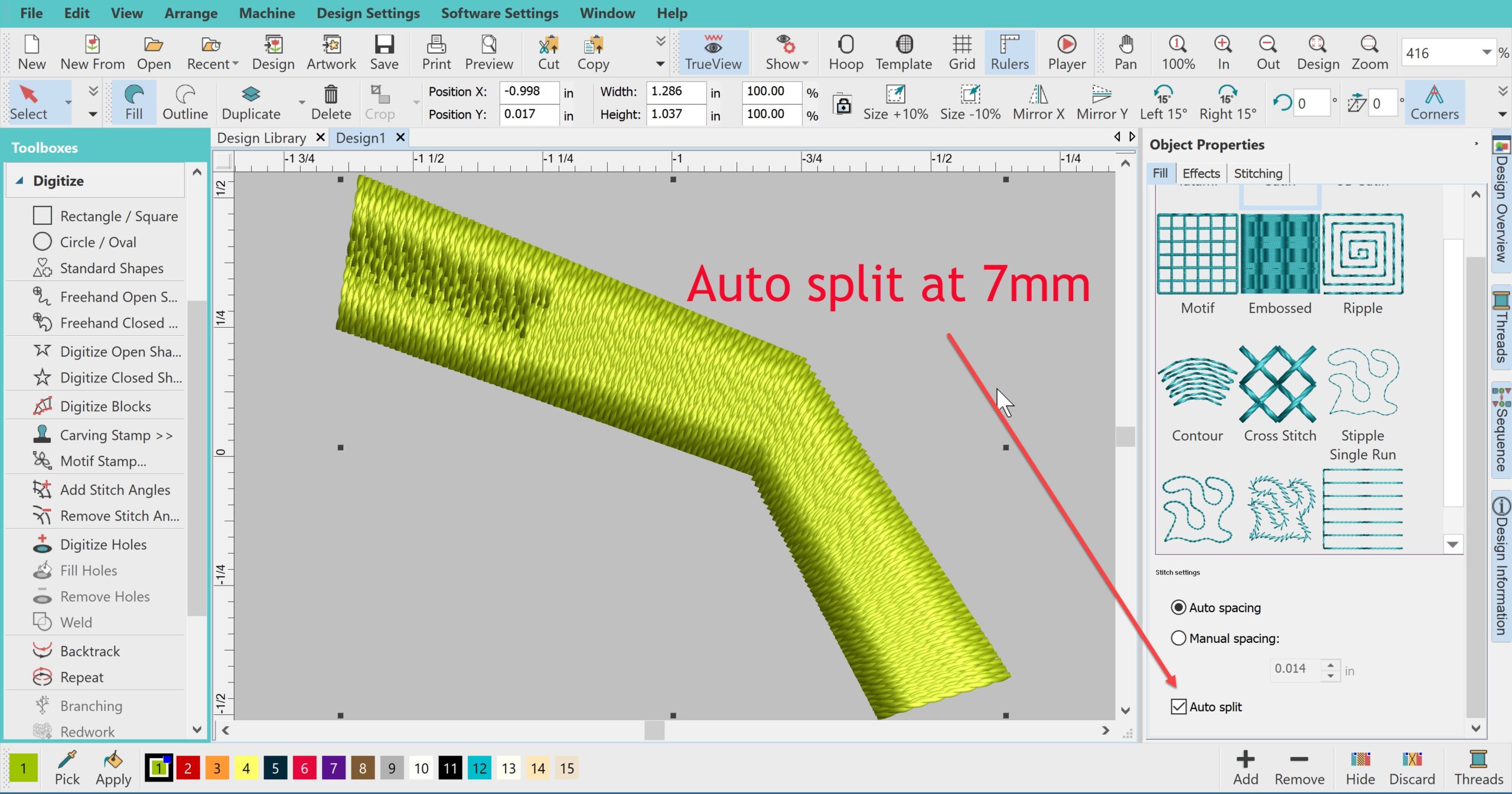This screenshot has height=794, width=1512.
Task: Select cyan color swatch number 12
Action: pyautogui.click(x=480, y=768)
